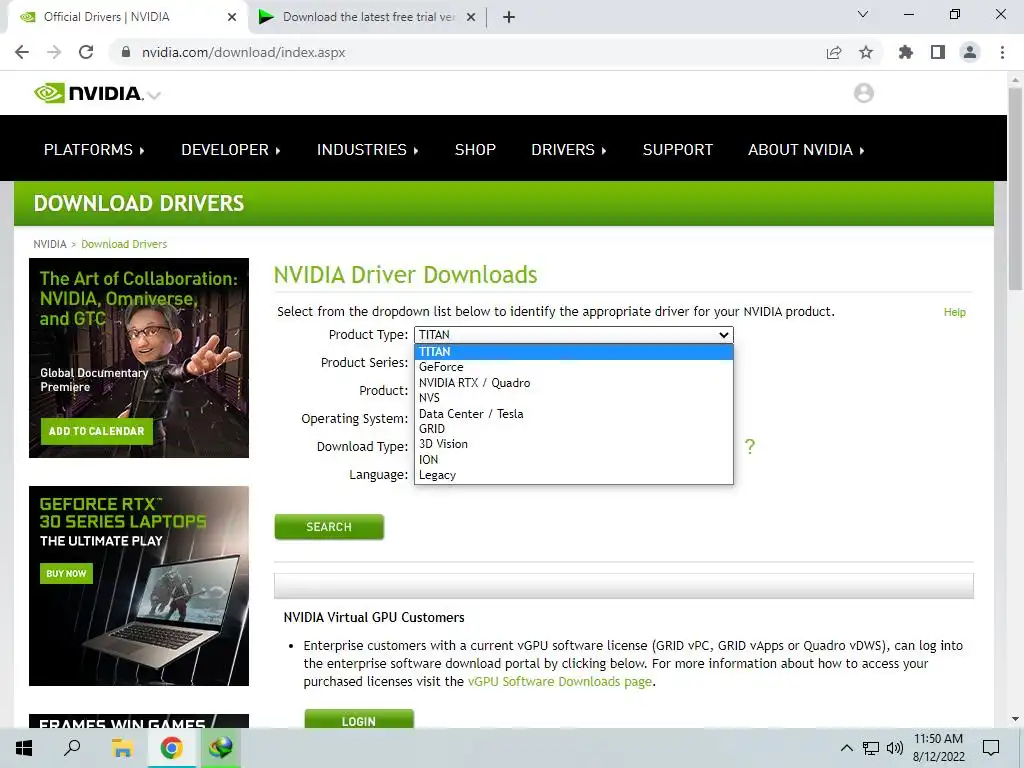Open the Chrome profile avatar
The image size is (1024, 768).
click(x=970, y=52)
